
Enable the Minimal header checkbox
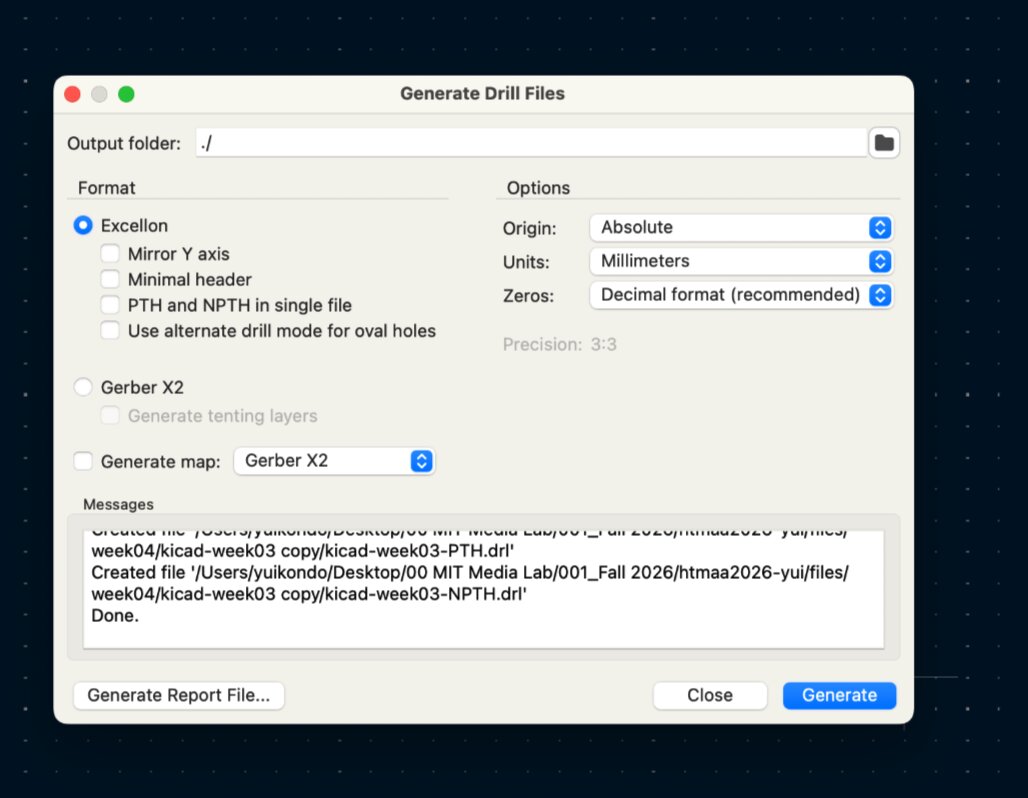110,279
